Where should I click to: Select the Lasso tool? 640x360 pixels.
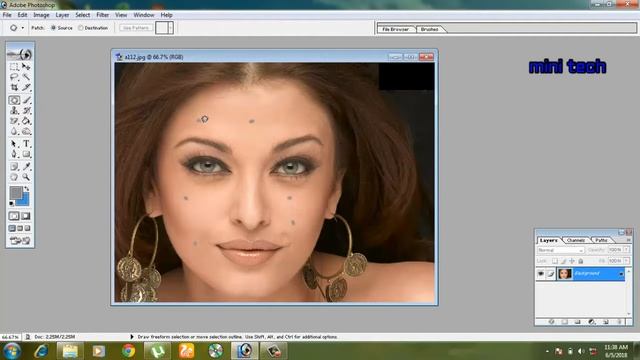tap(14, 77)
